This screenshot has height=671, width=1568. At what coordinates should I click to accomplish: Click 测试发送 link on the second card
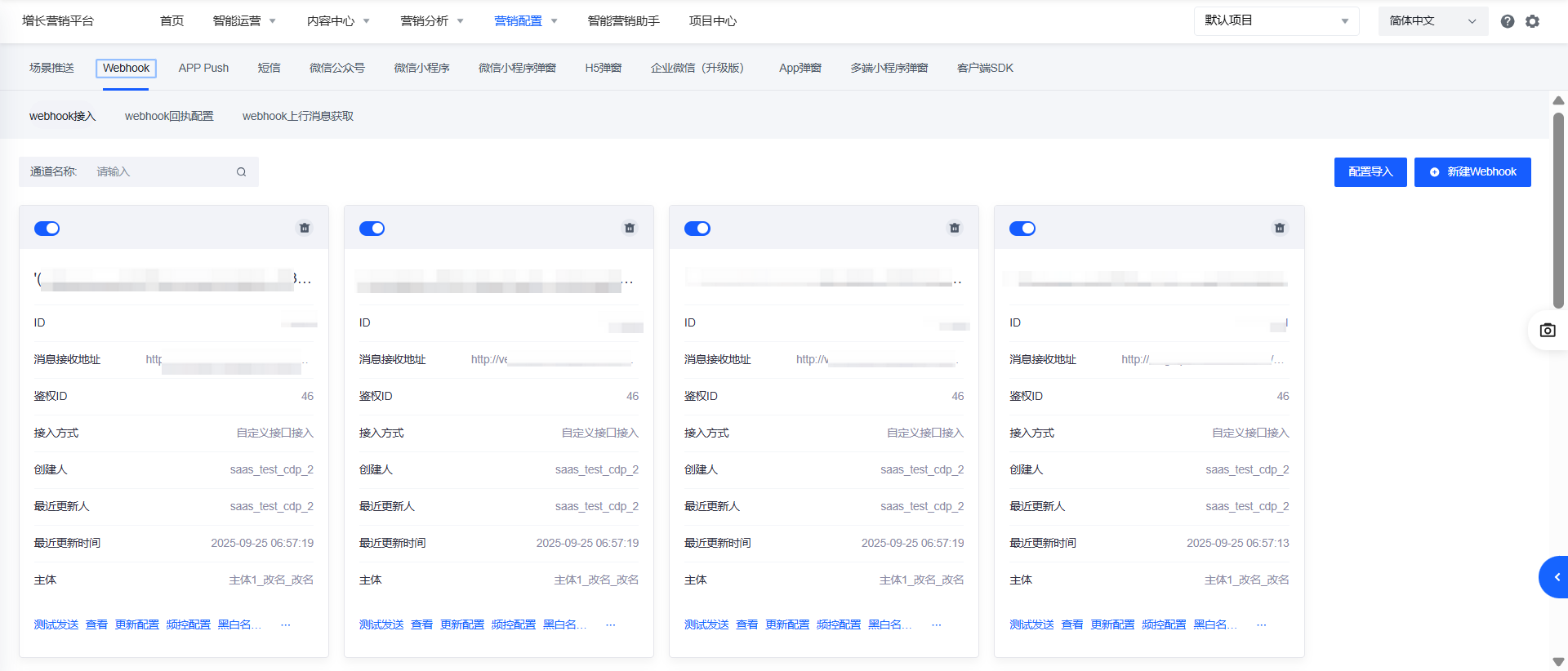click(x=381, y=624)
